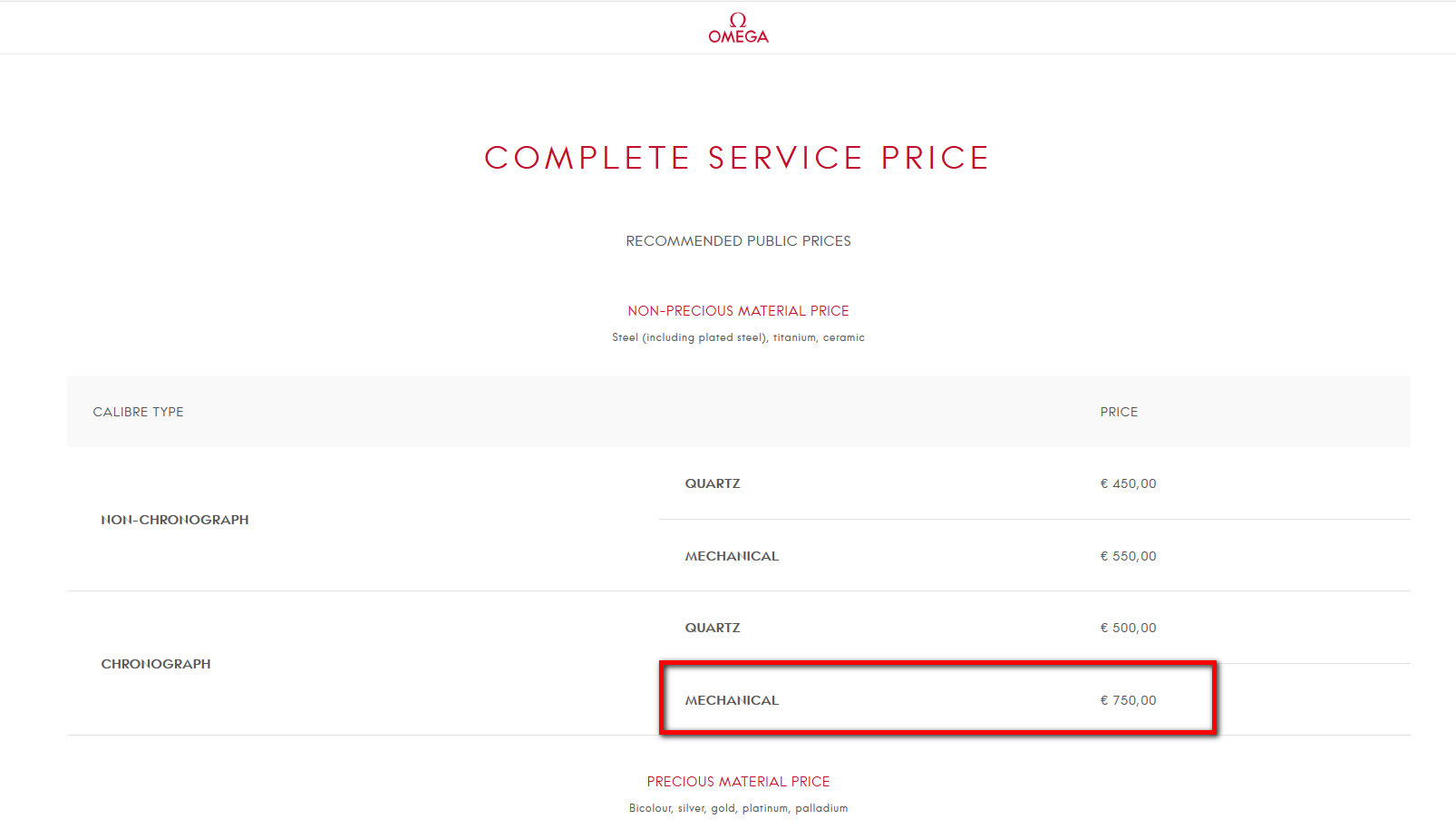Click the Calibre Type column header

(138, 412)
